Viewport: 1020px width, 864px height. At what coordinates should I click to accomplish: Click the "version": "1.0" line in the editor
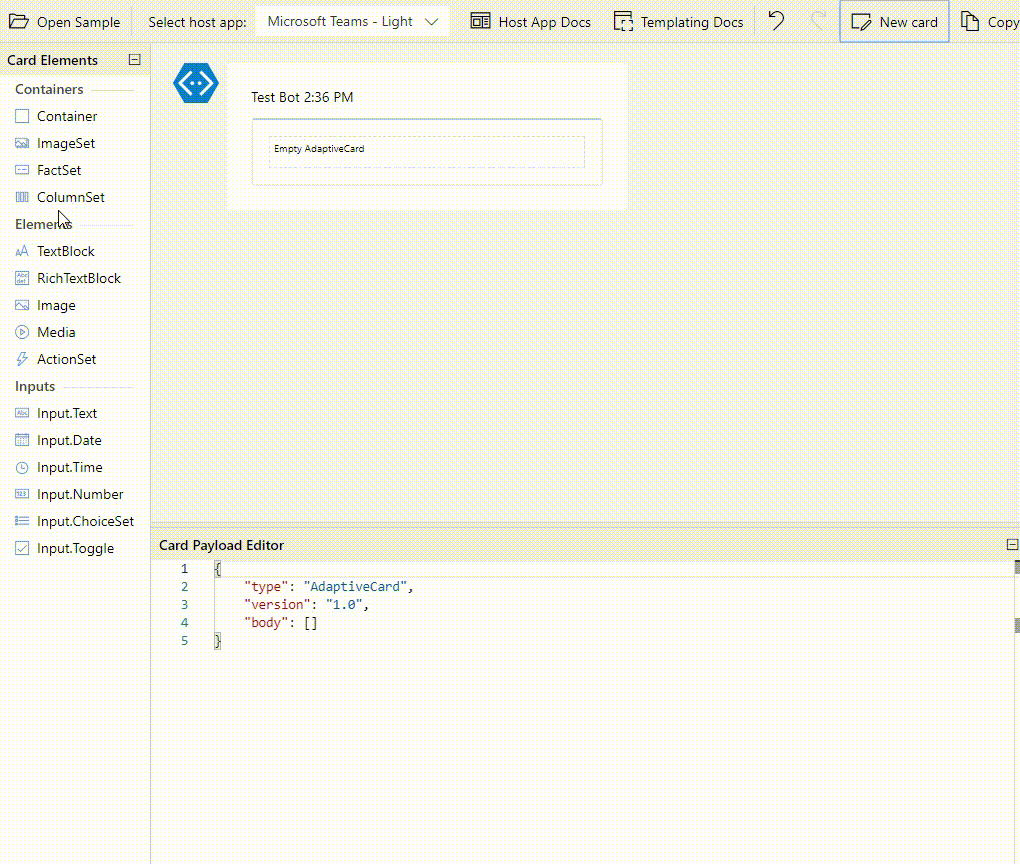point(306,605)
